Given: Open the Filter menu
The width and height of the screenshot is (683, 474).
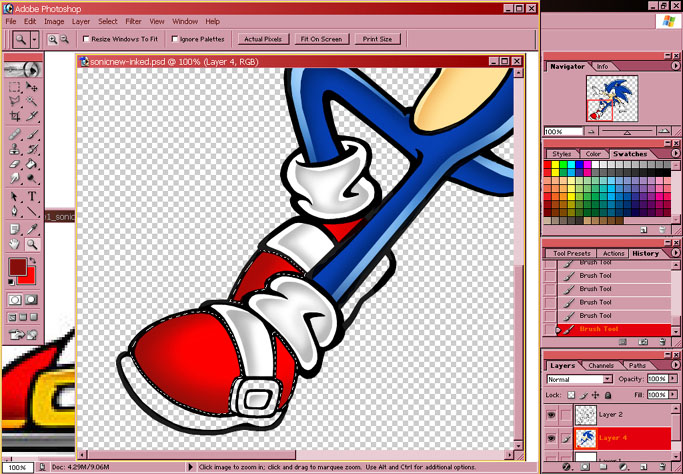Looking at the screenshot, I should click(133, 21).
